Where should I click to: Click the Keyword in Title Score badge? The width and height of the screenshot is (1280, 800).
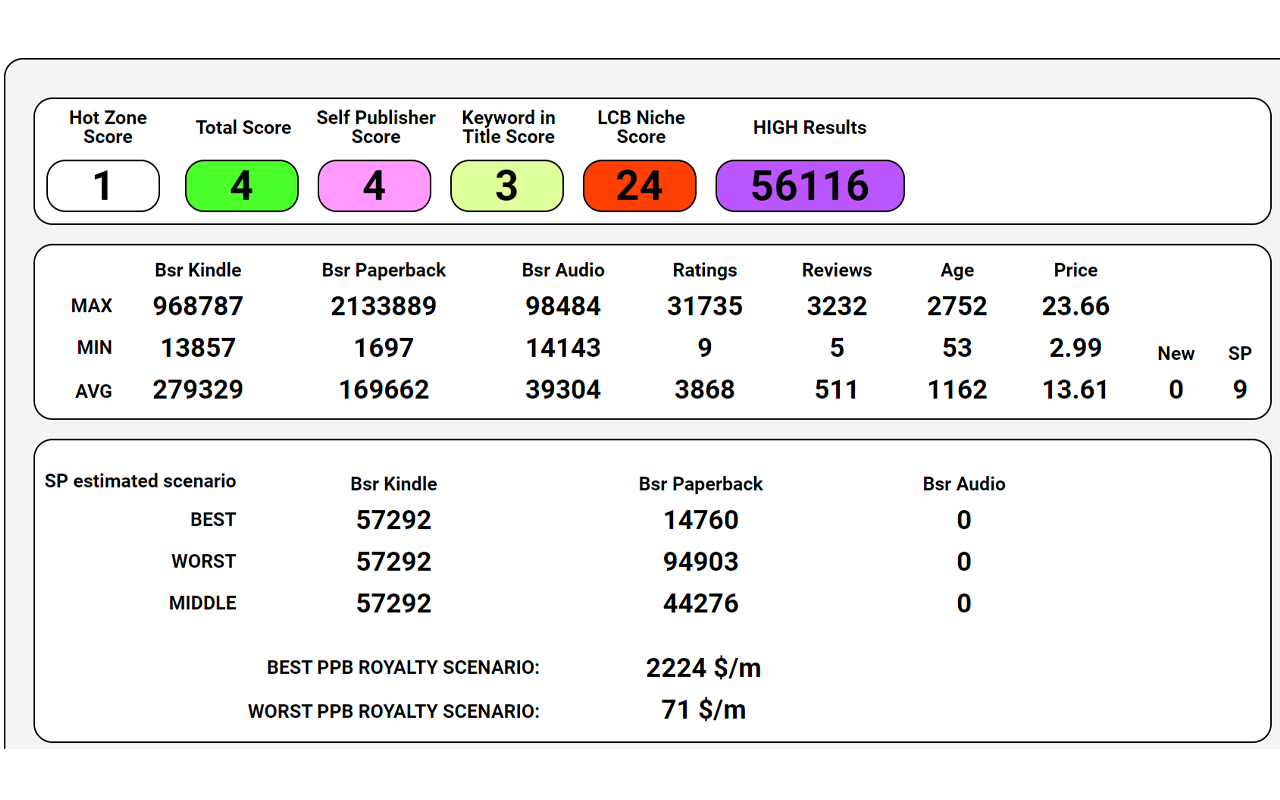click(507, 186)
